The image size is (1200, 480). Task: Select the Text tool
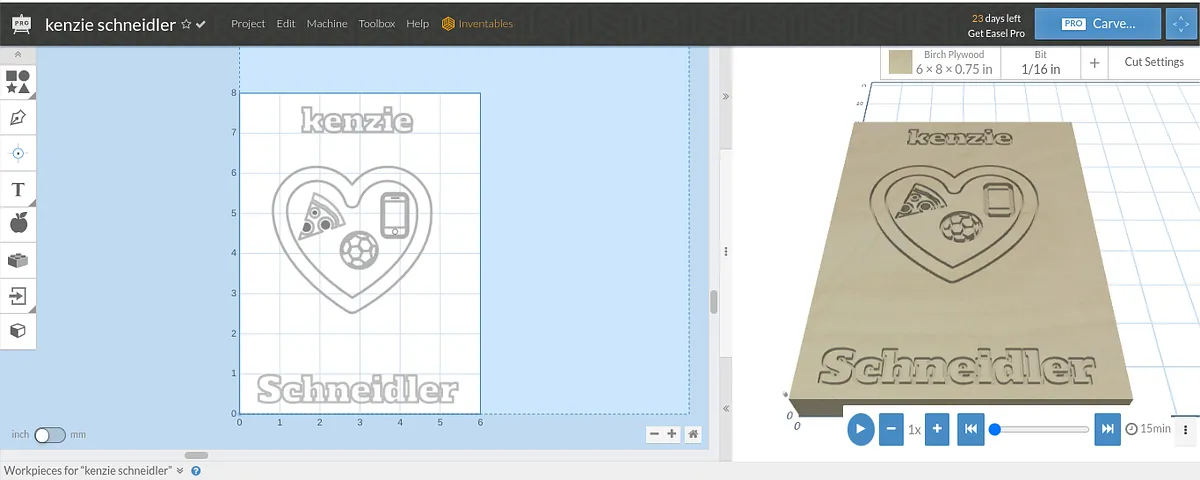(x=18, y=189)
